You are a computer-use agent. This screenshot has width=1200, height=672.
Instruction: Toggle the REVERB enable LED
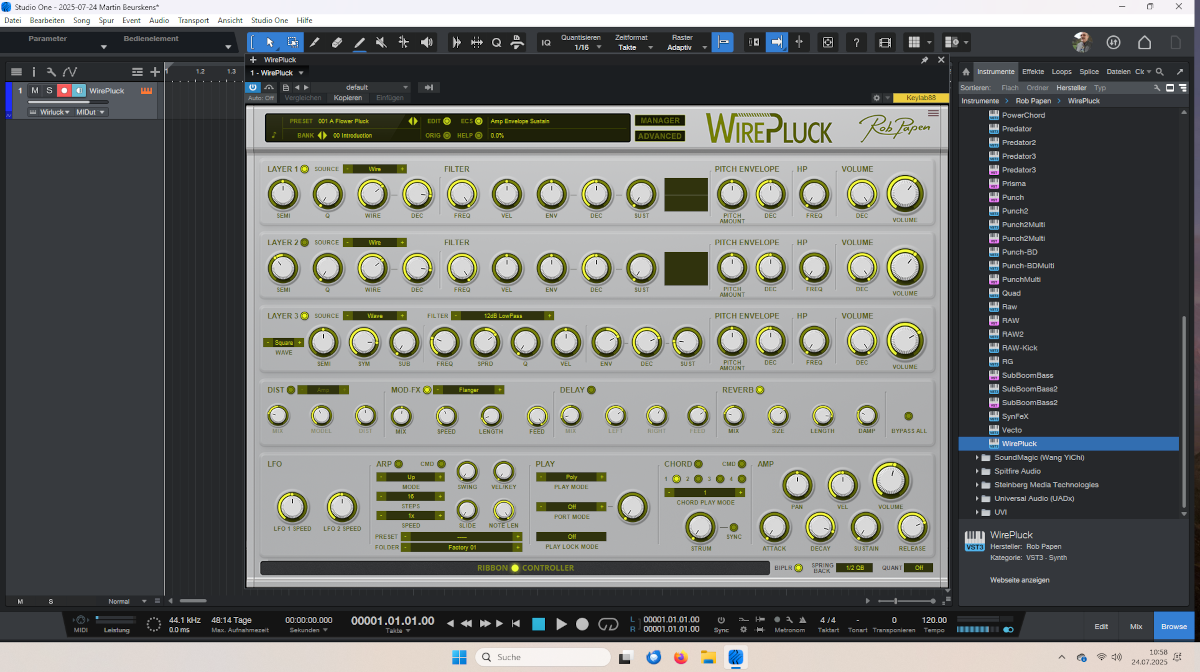coord(760,390)
